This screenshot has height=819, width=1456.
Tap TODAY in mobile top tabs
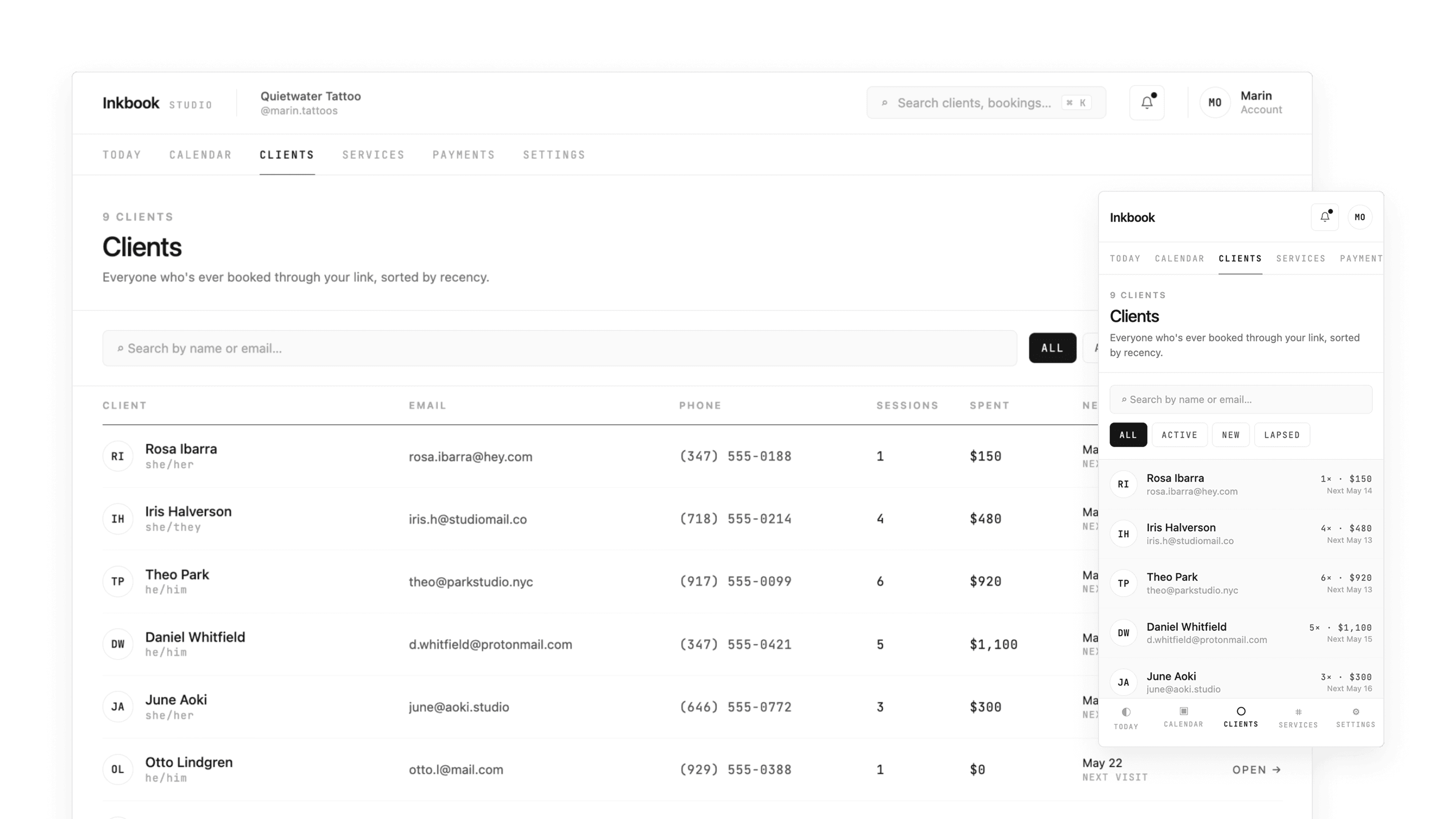pos(1125,259)
